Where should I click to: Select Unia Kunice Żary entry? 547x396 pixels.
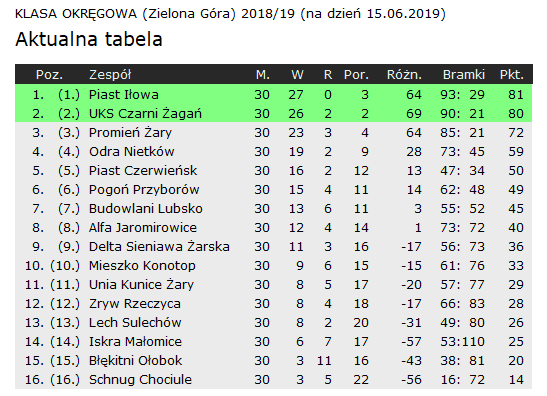141,284
